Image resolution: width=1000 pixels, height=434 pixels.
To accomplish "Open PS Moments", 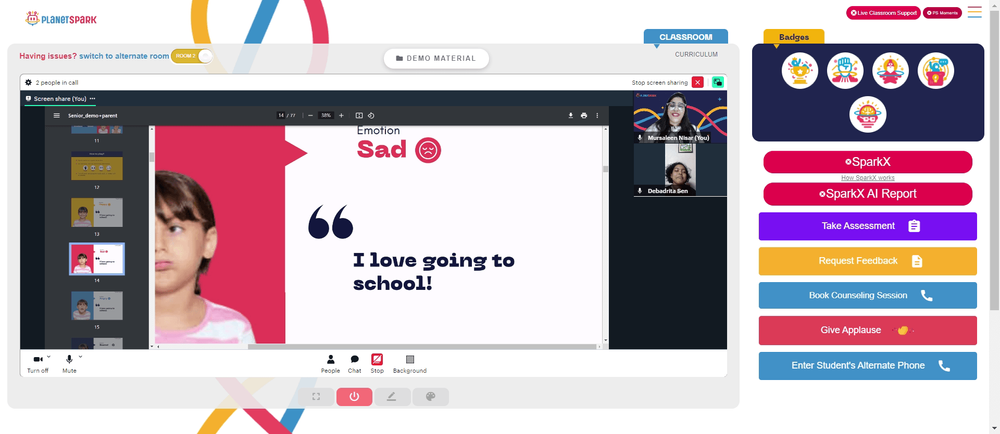I will click(x=943, y=13).
